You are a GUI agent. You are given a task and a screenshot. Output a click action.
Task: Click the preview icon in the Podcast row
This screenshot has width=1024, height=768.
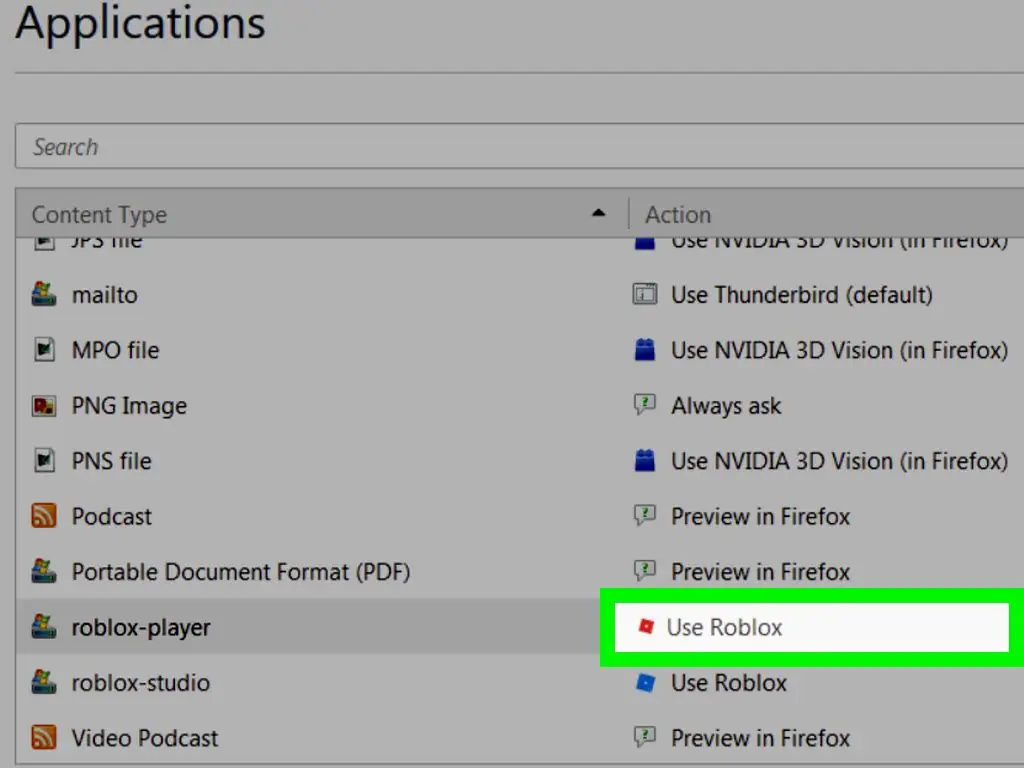coord(645,515)
